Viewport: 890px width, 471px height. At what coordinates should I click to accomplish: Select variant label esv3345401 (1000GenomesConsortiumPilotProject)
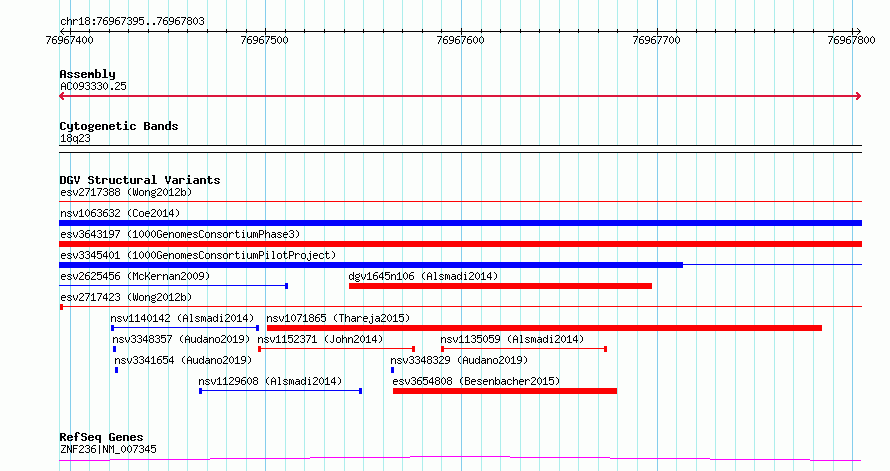click(x=198, y=255)
